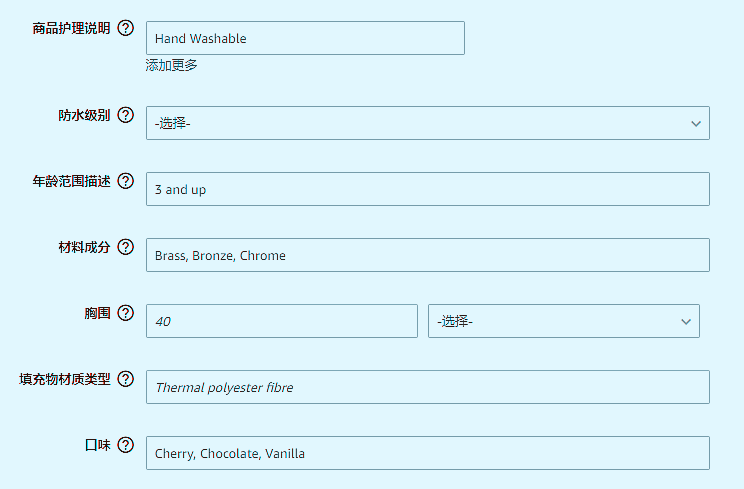The height and width of the screenshot is (489, 744).
Task: Click the 材料成分 question mark icon
Action: click(126, 247)
